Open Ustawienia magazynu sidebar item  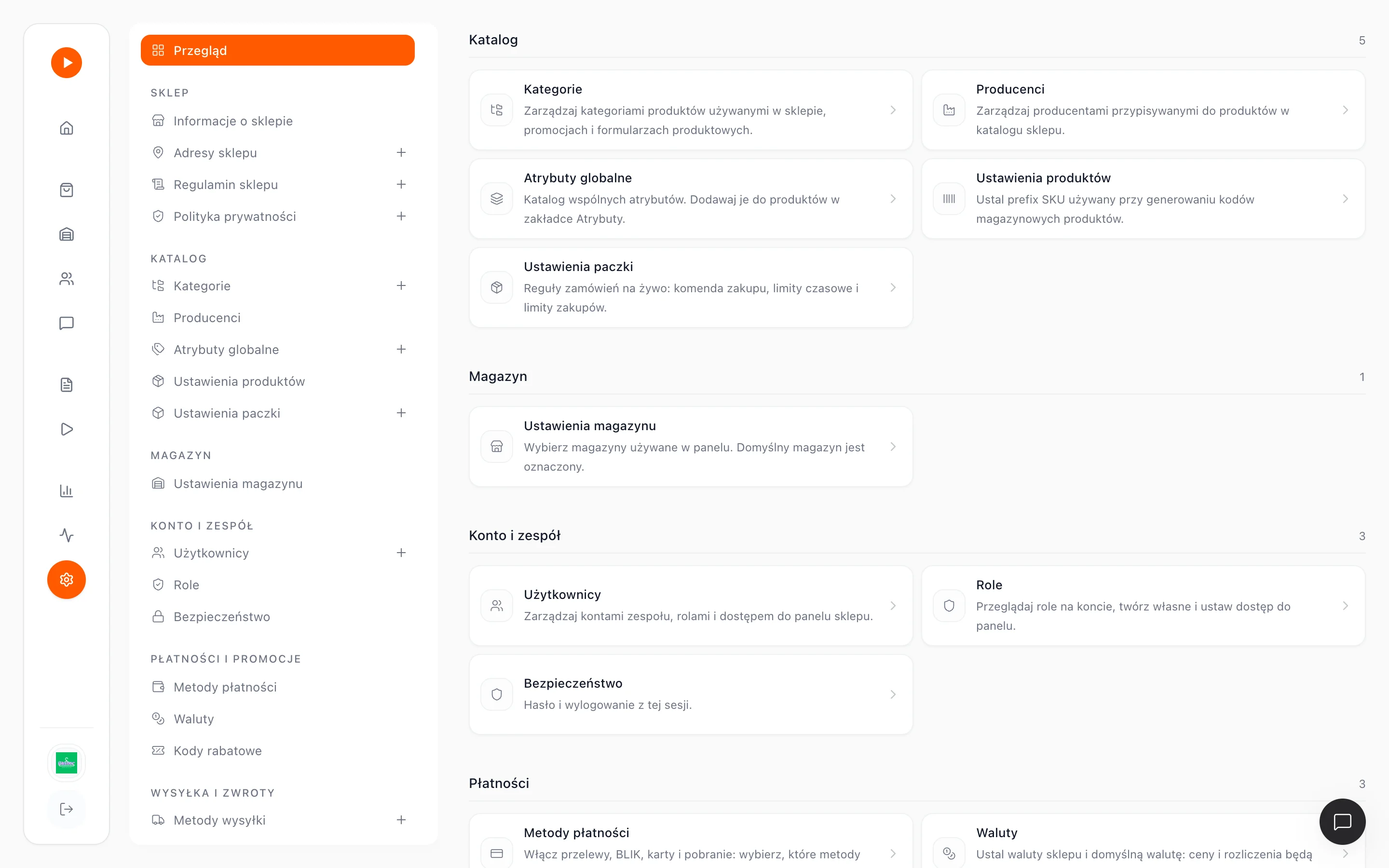[278, 484]
